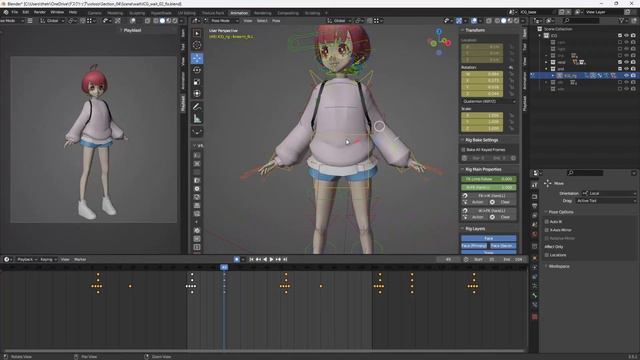Click the current frame number field
Screen dimensions: 640x360
click(x=448, y=260)
